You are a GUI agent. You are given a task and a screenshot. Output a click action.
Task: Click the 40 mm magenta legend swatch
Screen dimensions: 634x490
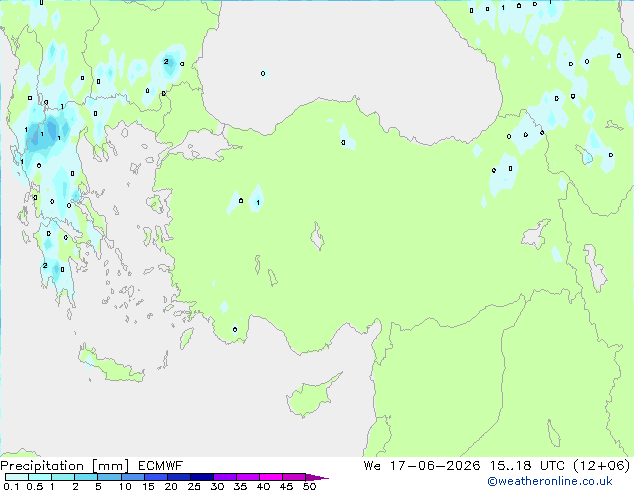point(271,477)
